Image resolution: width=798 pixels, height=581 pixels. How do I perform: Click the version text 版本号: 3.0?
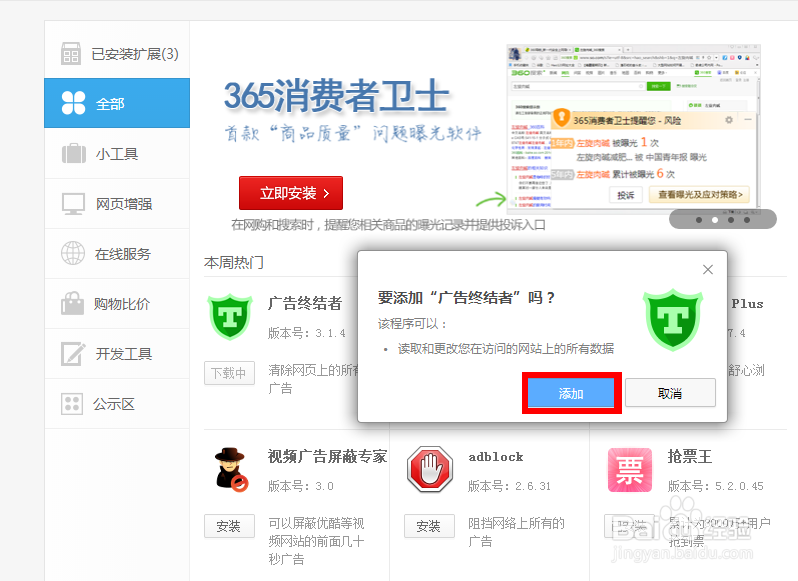[301, 486]
